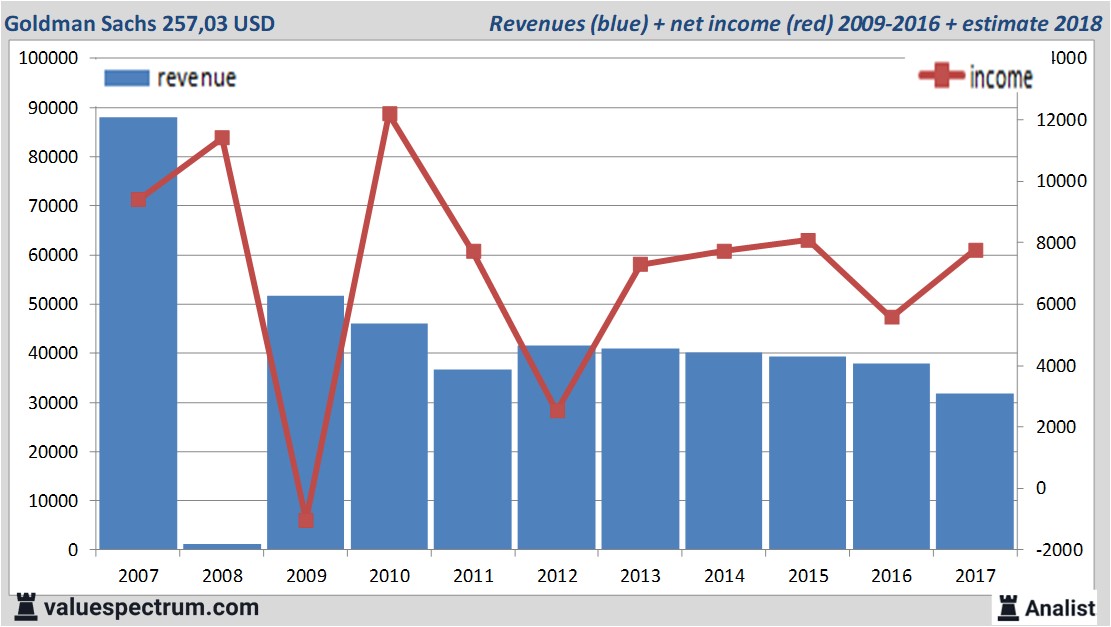The height and width of the screenshot is (627, 1111).
Task: Select the 2009 revenue bar
Action: click(306, 422)
